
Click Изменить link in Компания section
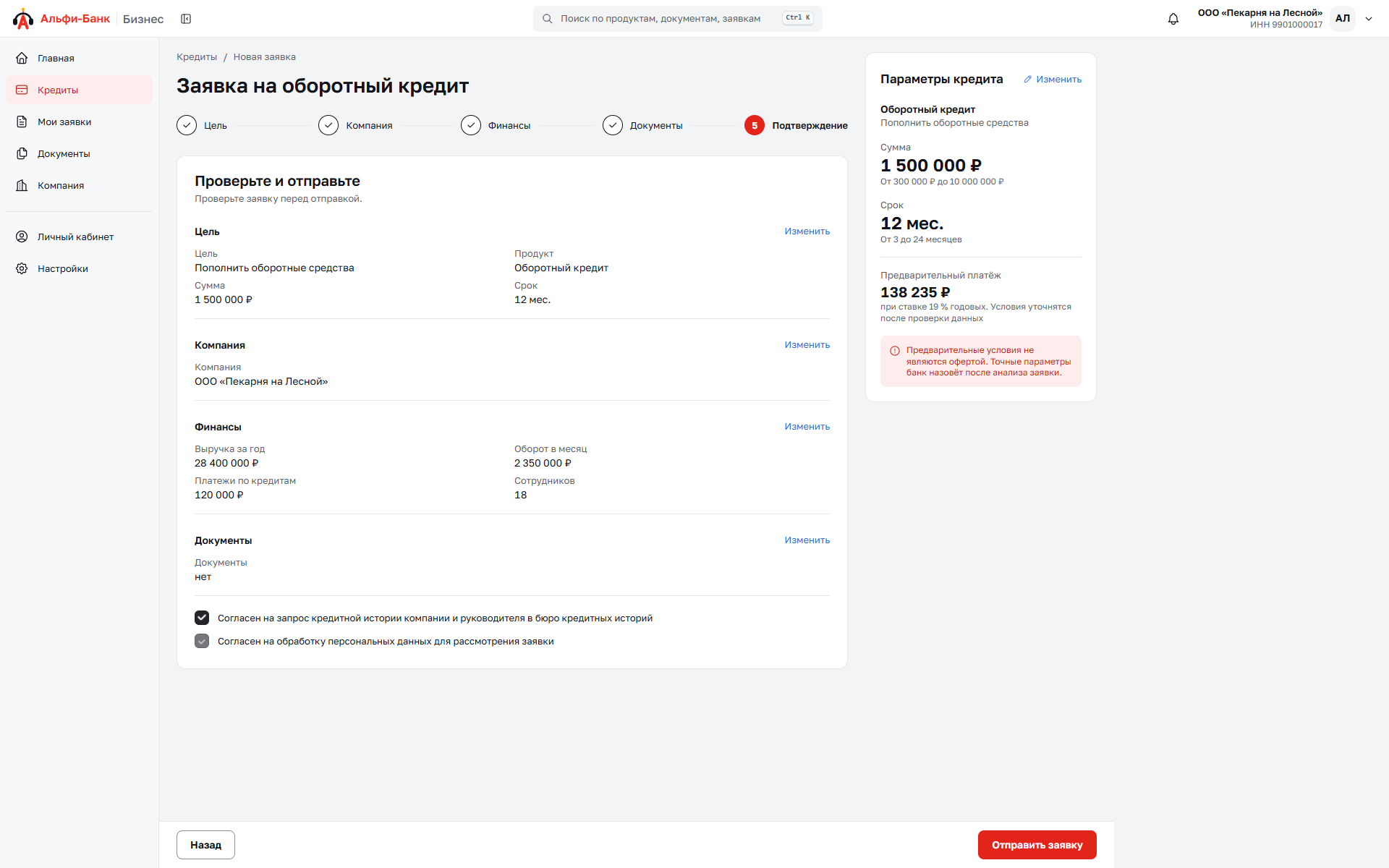[x=807, y=345]
